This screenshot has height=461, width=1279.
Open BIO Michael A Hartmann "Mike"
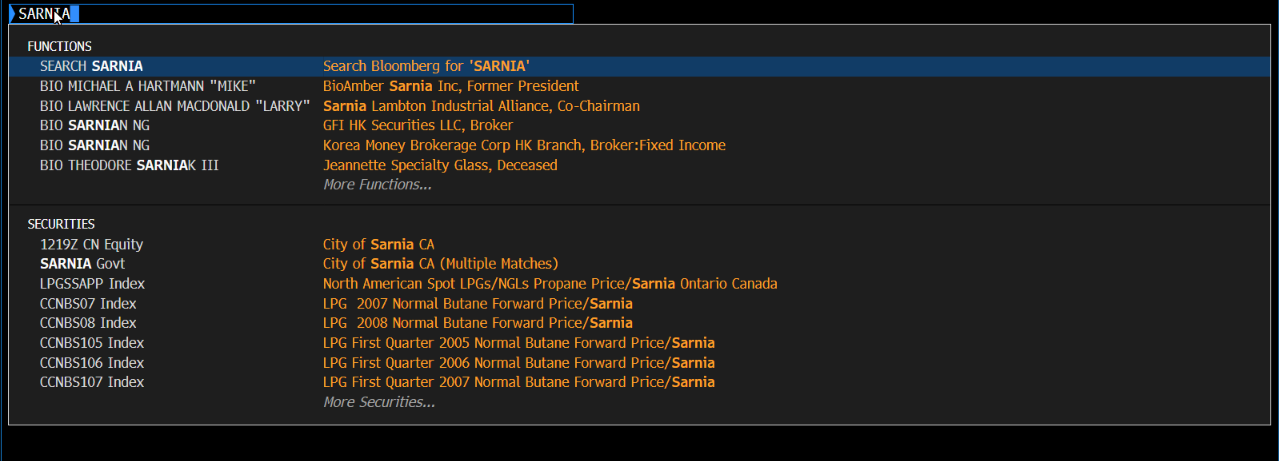point(639,86)
